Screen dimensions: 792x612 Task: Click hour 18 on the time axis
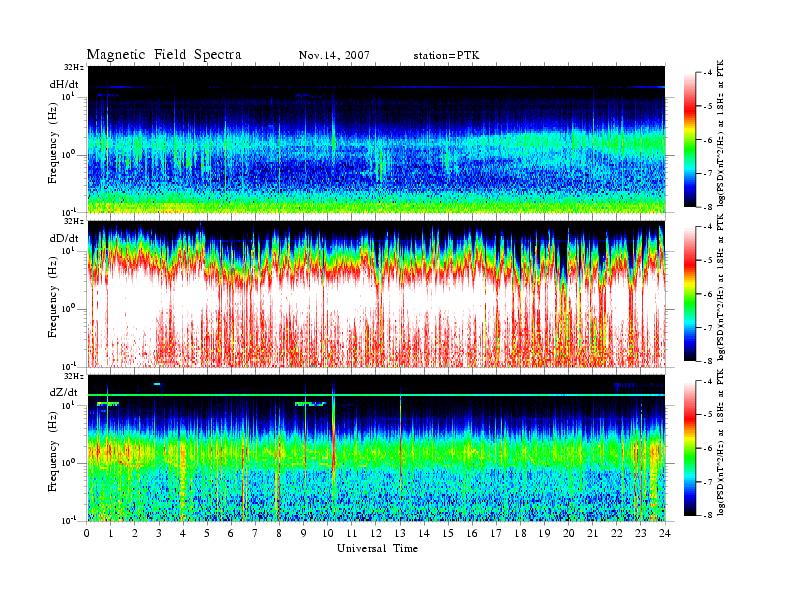click(520, 533)
